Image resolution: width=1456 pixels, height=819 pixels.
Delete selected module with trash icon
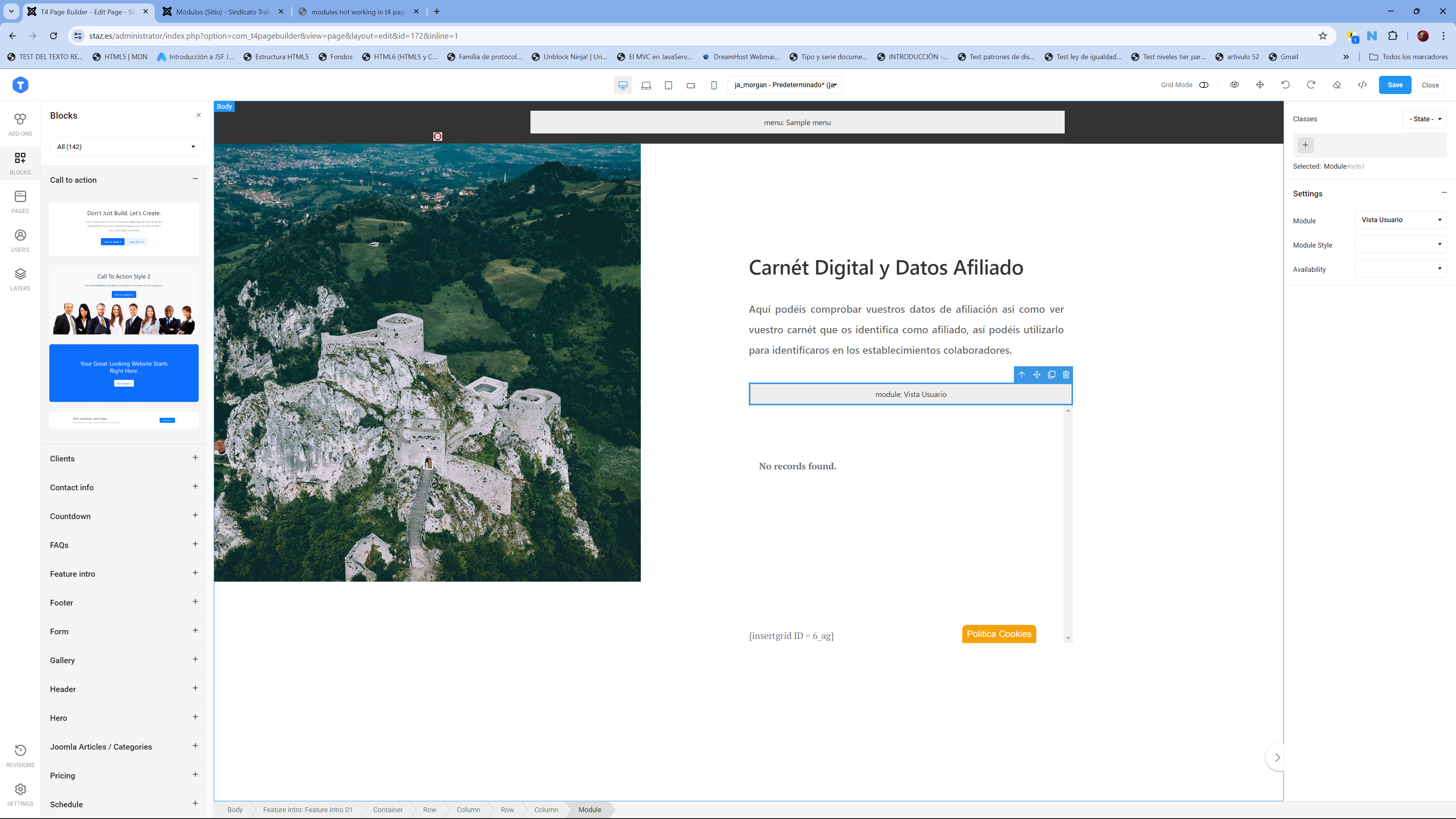1066,375
